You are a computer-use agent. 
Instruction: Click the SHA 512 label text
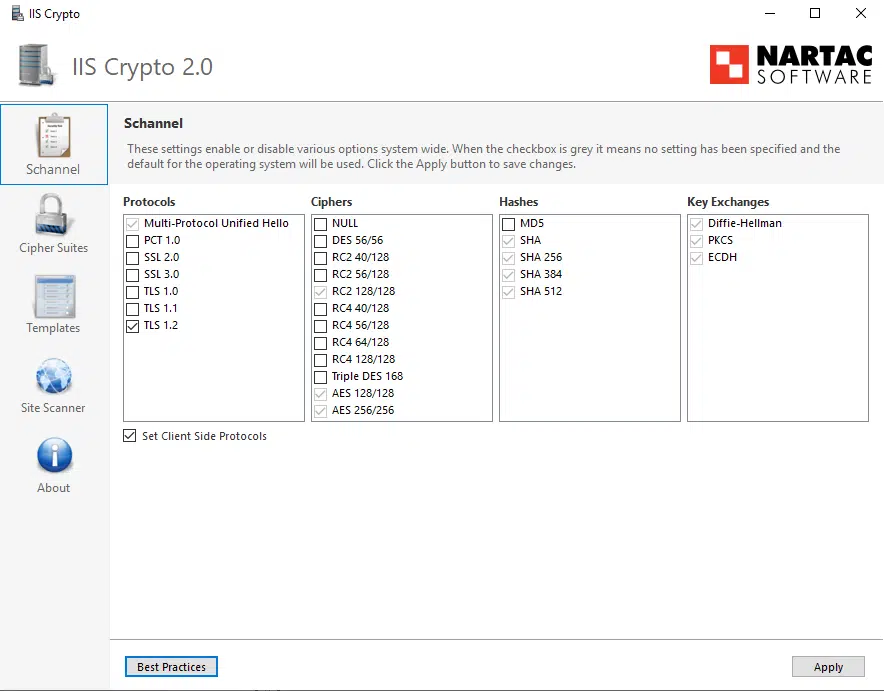[541, 291]
